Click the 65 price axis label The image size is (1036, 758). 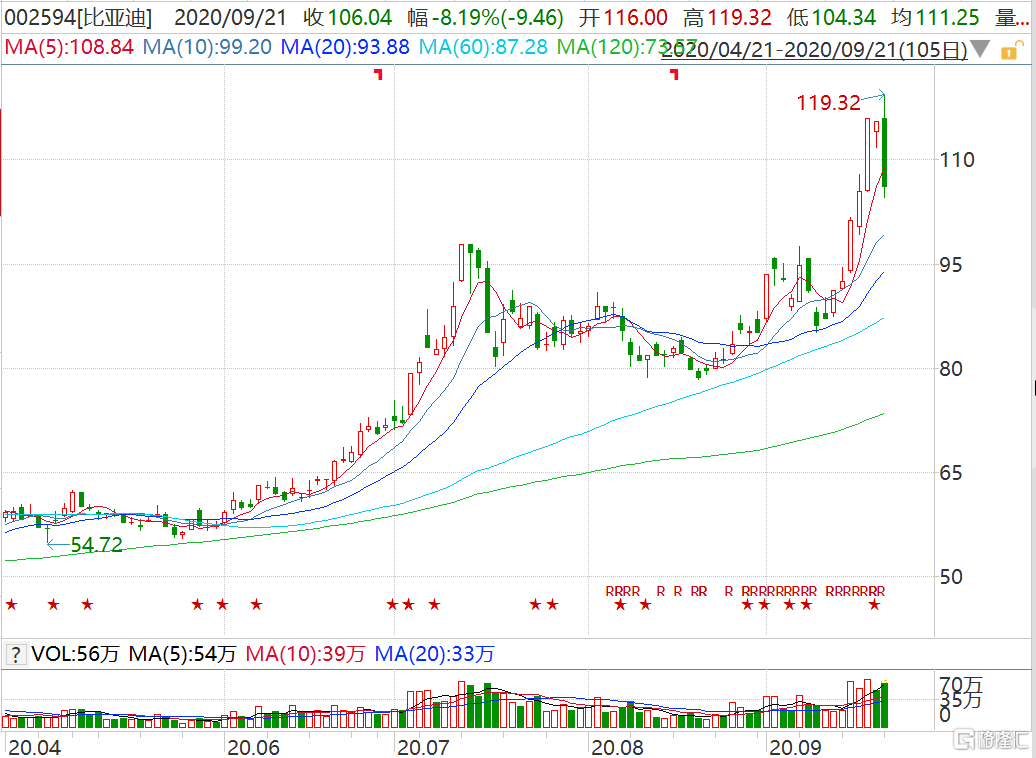(951, 473)
